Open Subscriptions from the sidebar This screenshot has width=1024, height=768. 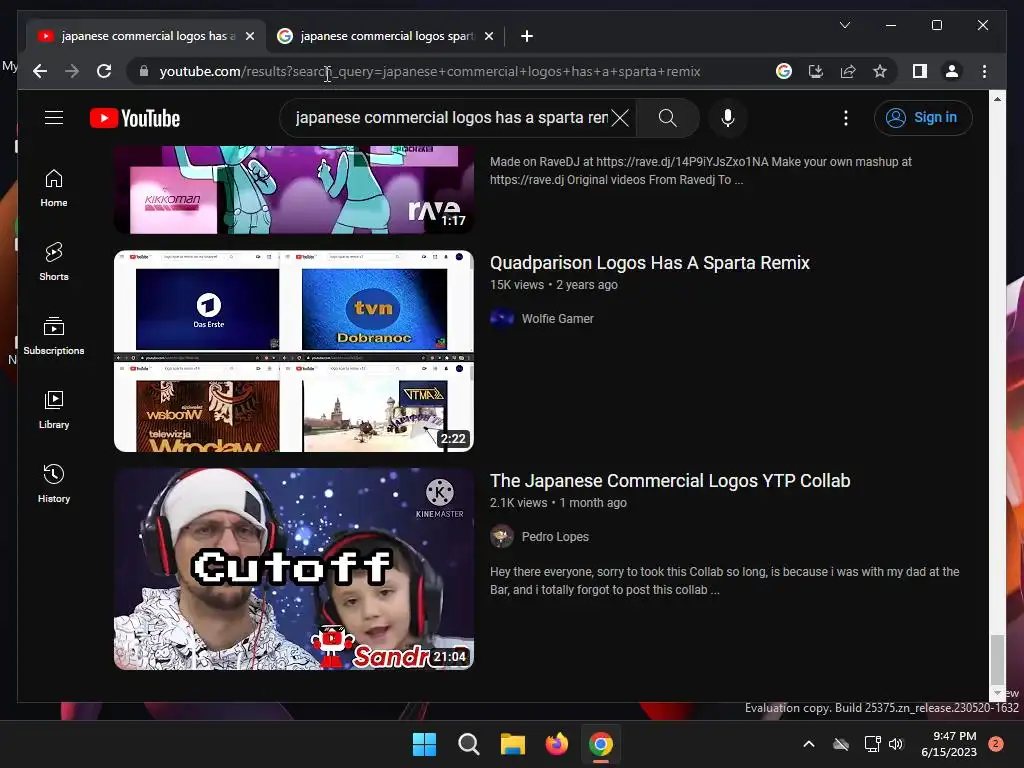54,336
